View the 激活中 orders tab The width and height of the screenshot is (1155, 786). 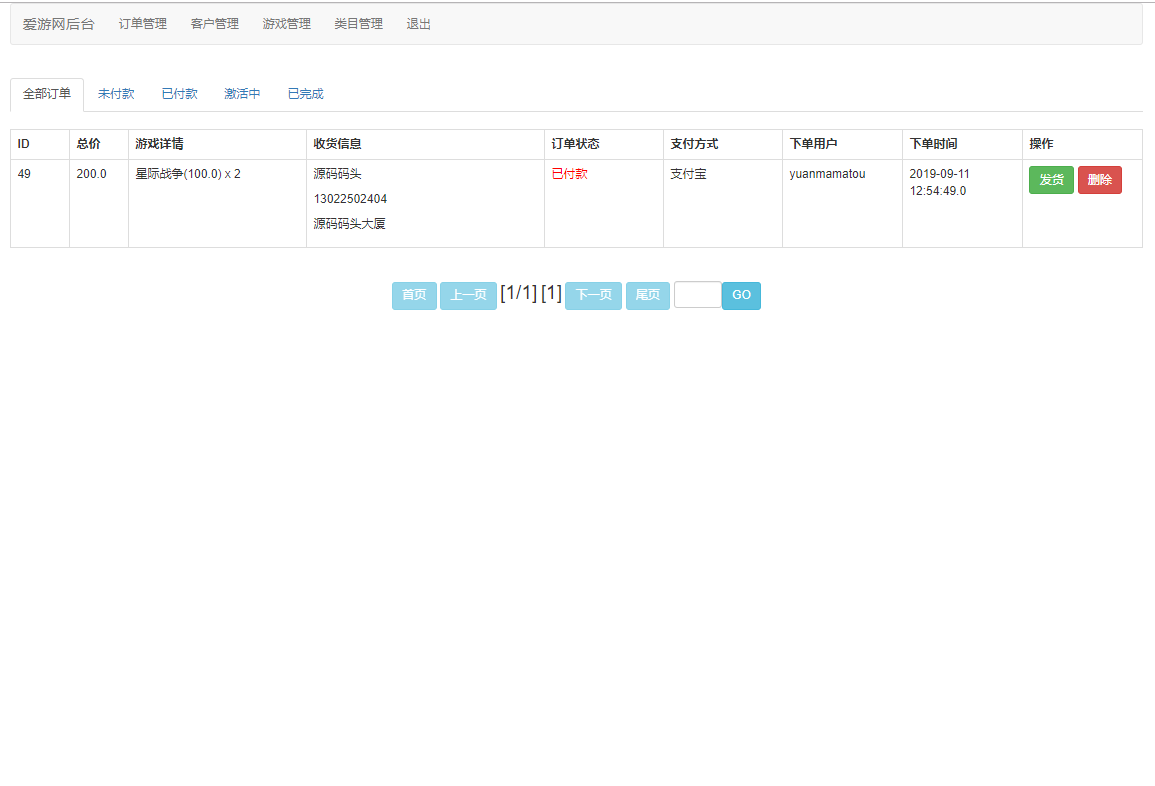[242, 93]
